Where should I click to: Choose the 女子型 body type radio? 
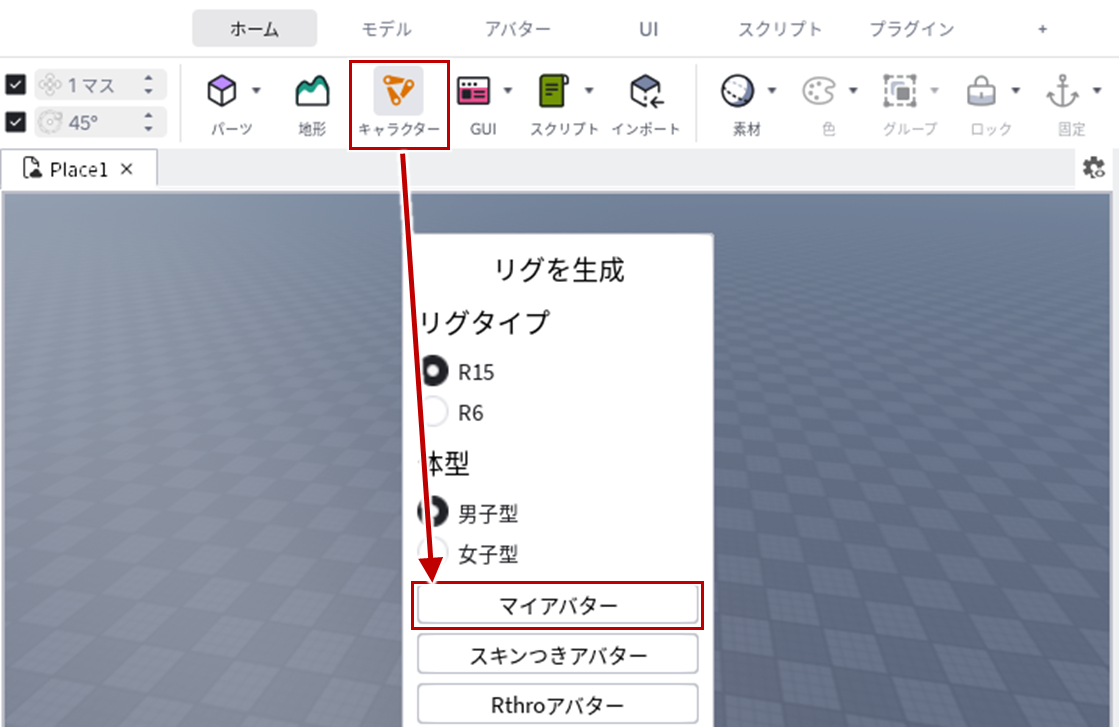(433, 553)
